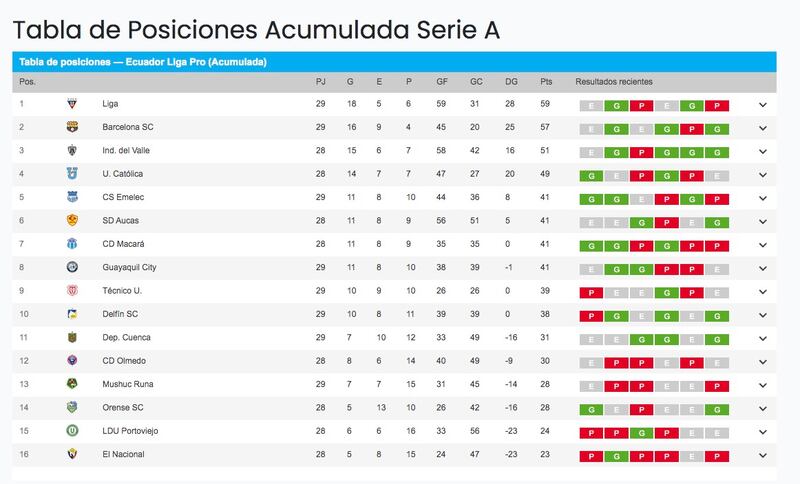Click the Guayaquil City crest icon
Screen dimensions: 800x484
[72, 267]
